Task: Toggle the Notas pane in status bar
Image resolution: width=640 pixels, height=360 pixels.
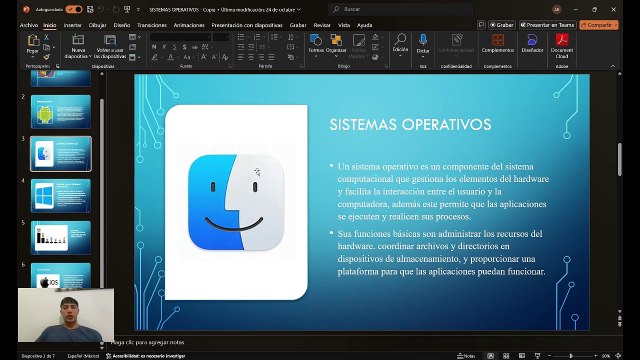Action: (x=466, y=356)
